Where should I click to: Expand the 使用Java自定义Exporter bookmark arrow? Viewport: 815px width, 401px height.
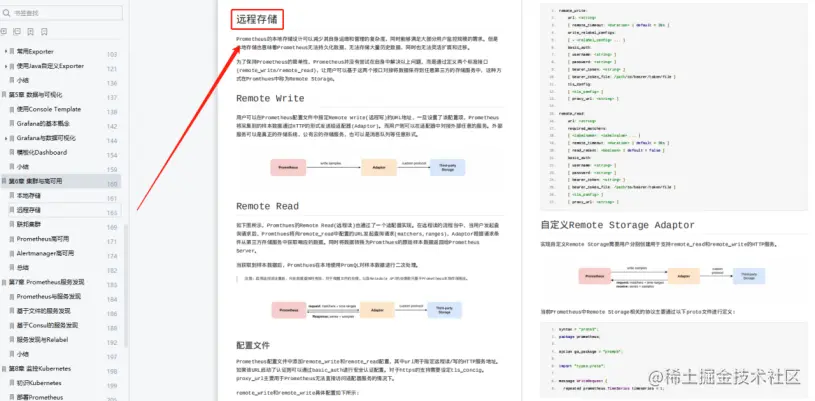click(x=6, y=66)
